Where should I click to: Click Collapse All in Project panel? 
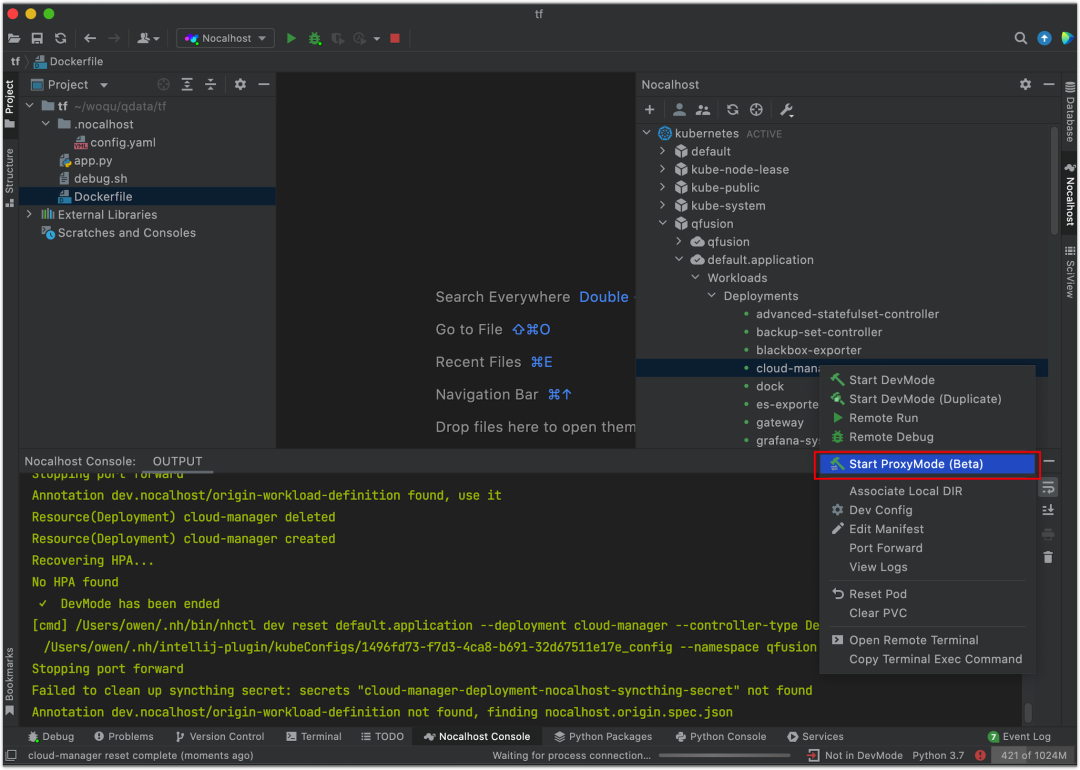pyautogui.click(x=211, y=85)
